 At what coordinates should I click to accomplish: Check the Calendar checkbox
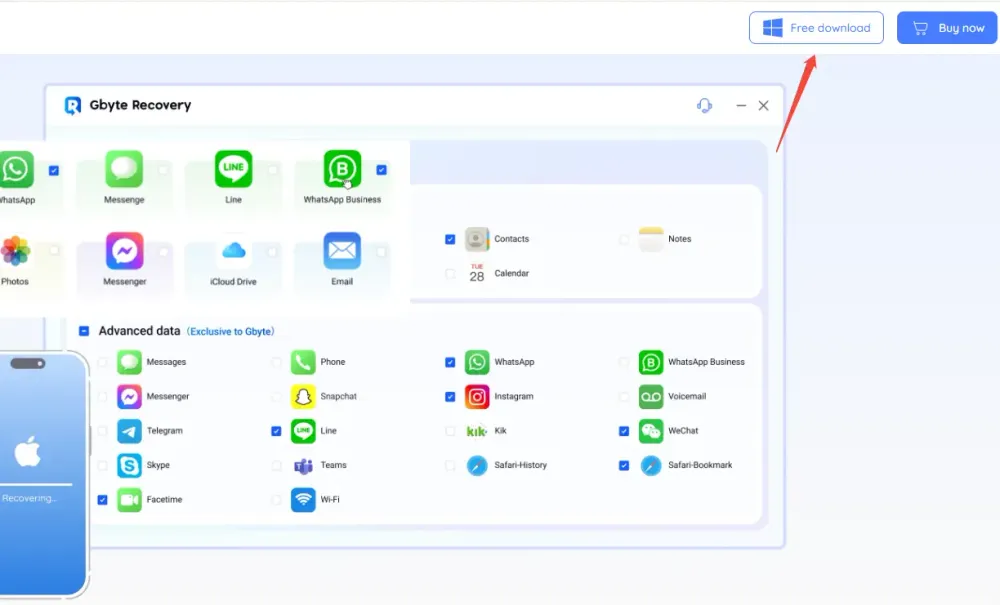(450, 273)
